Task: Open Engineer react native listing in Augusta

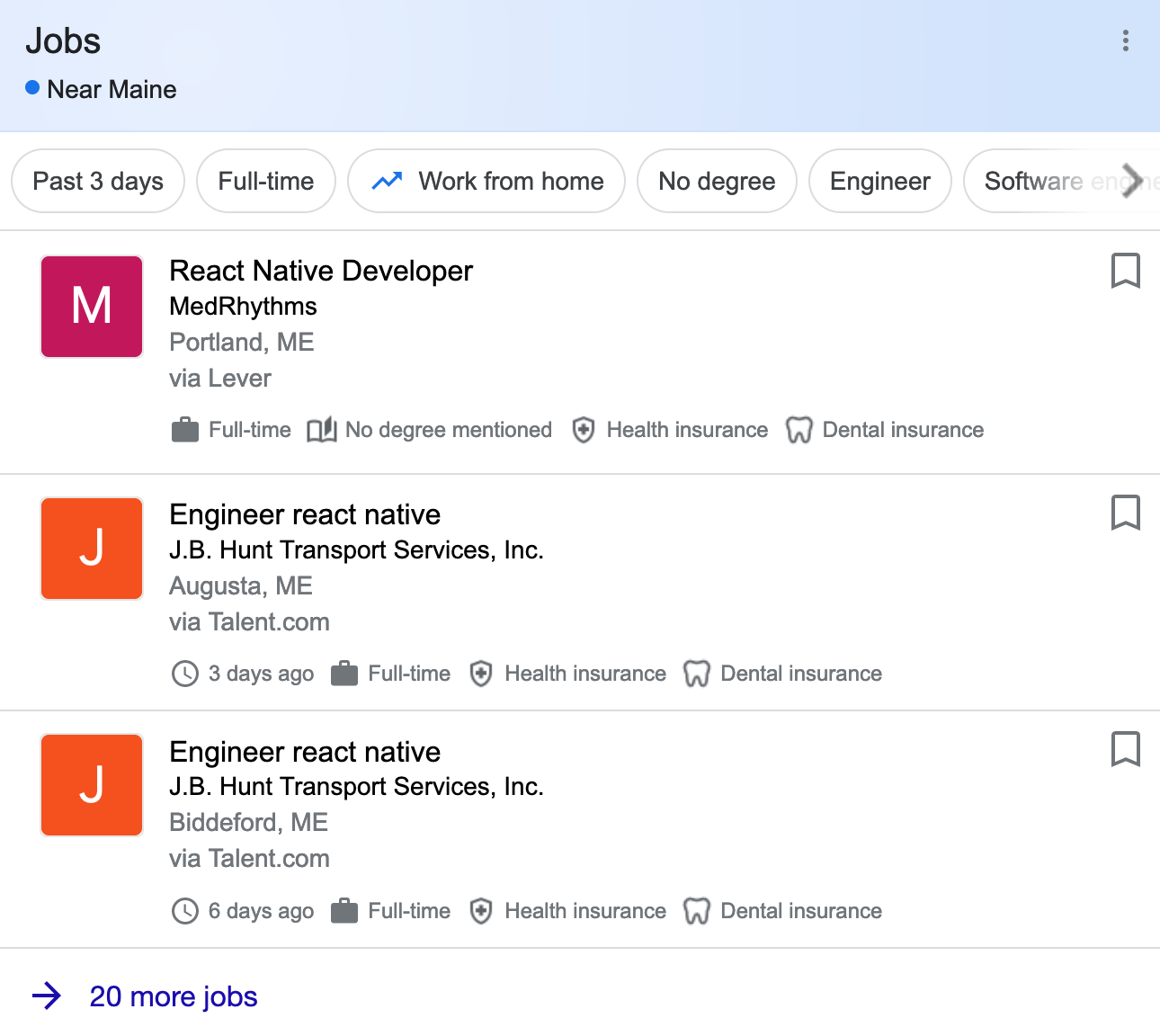Action: (305, 514)
